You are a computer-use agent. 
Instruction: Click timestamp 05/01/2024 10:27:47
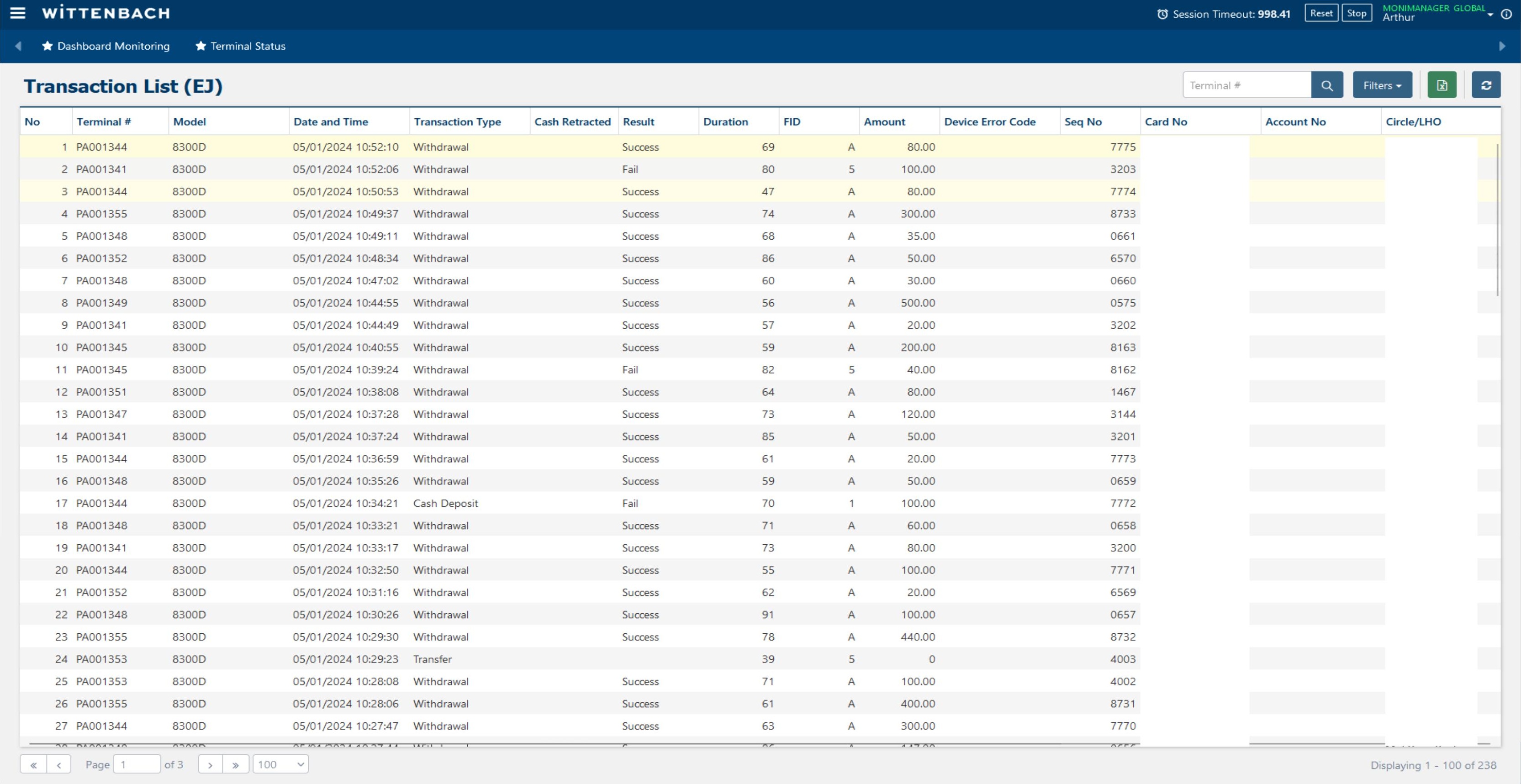[345, 726]
